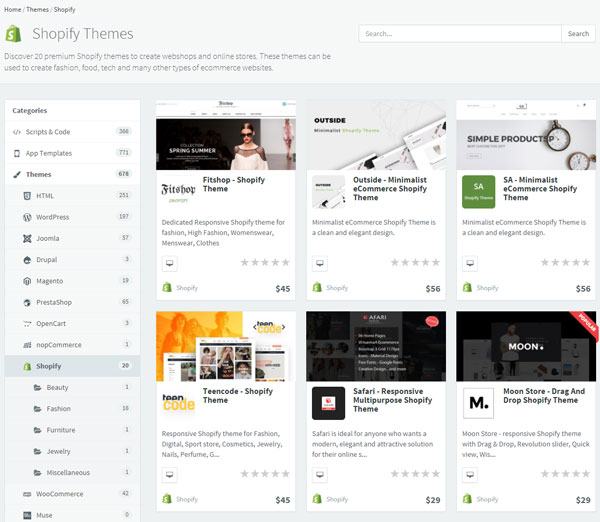This screenshot has height=522, width=600.
Task: Click the Scripts & Code category icon
Action: coord(17,132)
